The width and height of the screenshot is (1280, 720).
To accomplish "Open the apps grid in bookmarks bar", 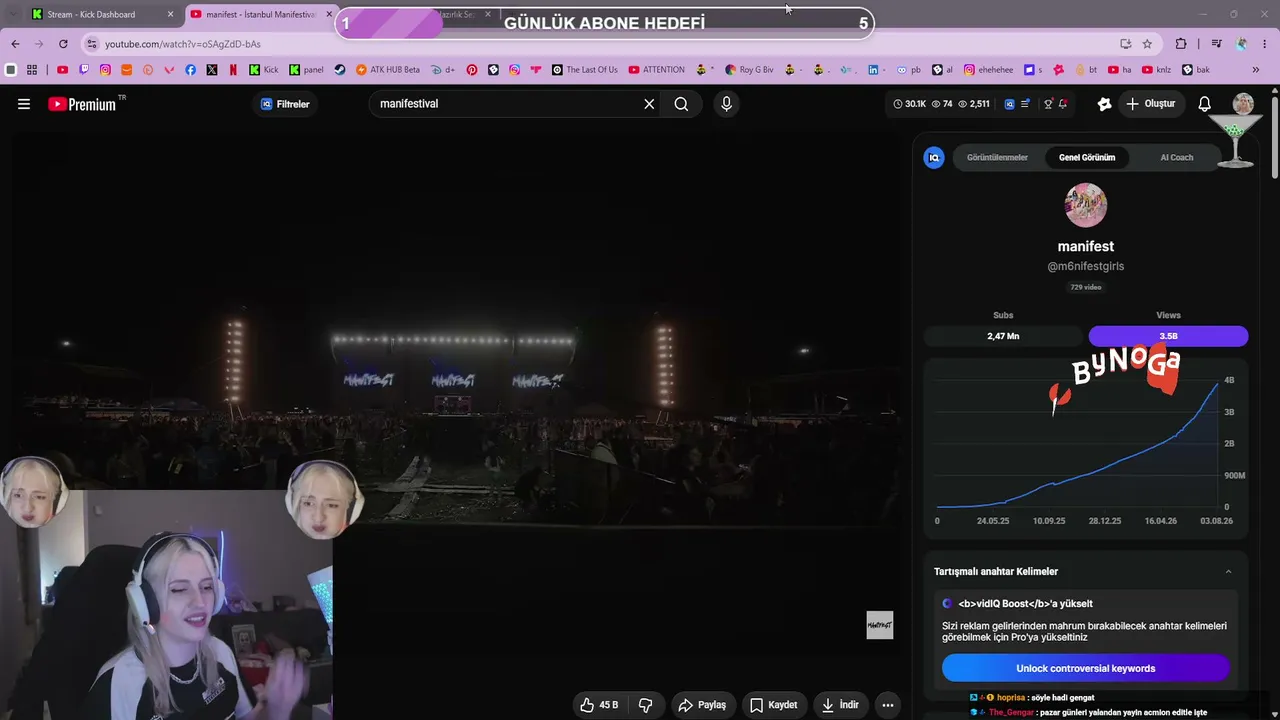I will tap(32, 70).
